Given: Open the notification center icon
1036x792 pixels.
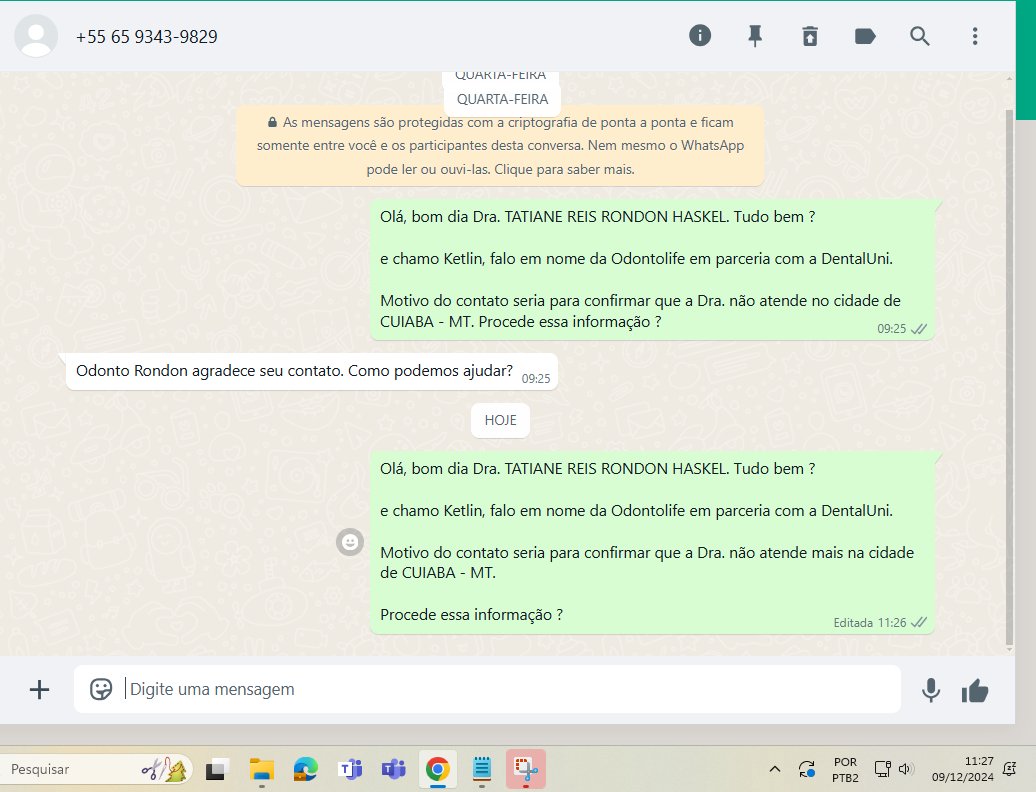Looking at the screenshot, I should coord(1010,769).
